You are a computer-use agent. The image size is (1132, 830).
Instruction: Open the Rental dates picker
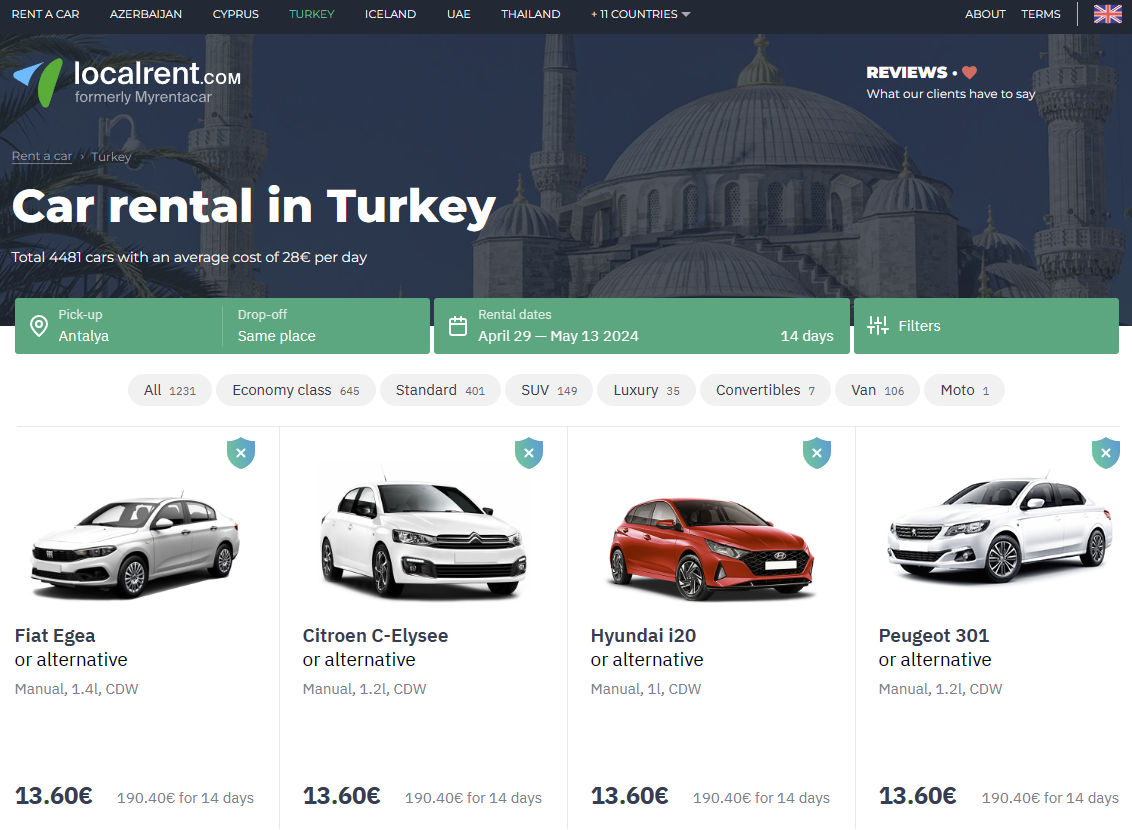pyautogui.click(x=641, y=326)
